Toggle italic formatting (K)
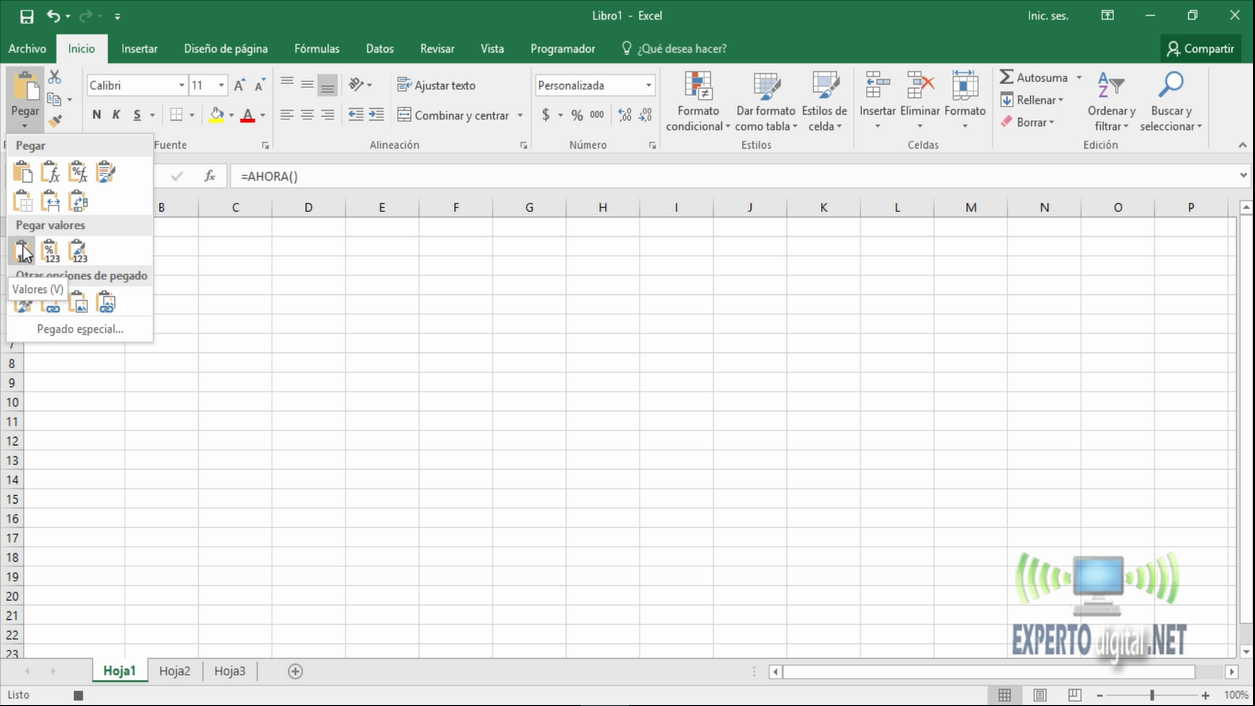This screenshot has height=706, width=1255. click(x=116, y=115)
